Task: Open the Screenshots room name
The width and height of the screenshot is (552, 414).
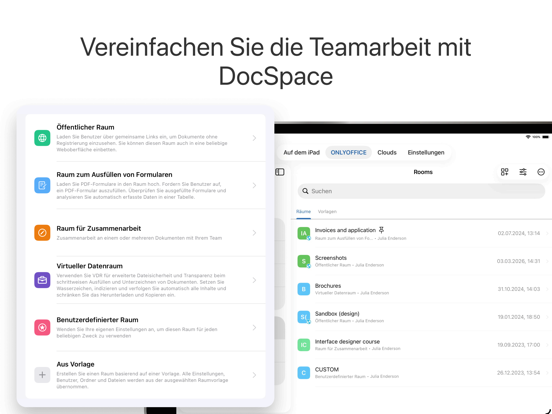Action: tap(331, 258)
